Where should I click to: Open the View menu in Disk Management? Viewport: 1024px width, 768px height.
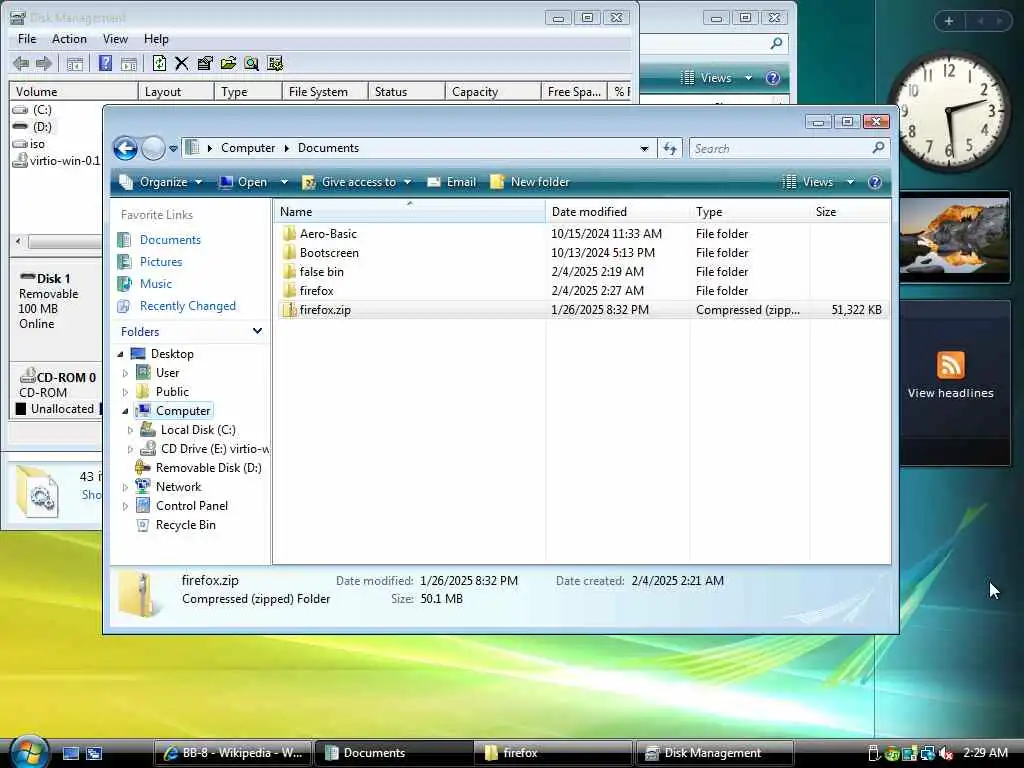[x=115, y=39]
